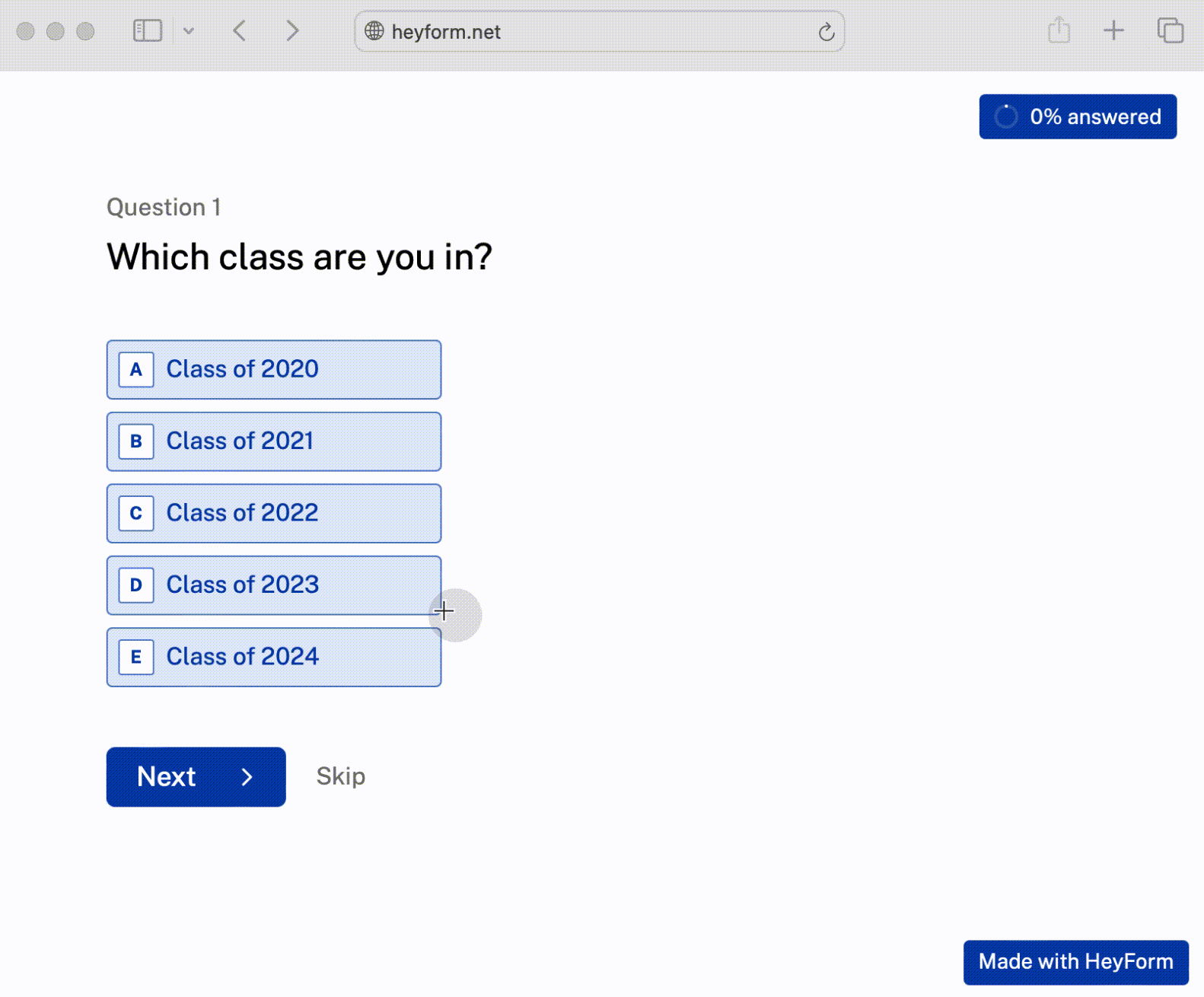This screenshot has height=997, width=1204.
Task: Click the globe icon in address bar
Action: 374,31
